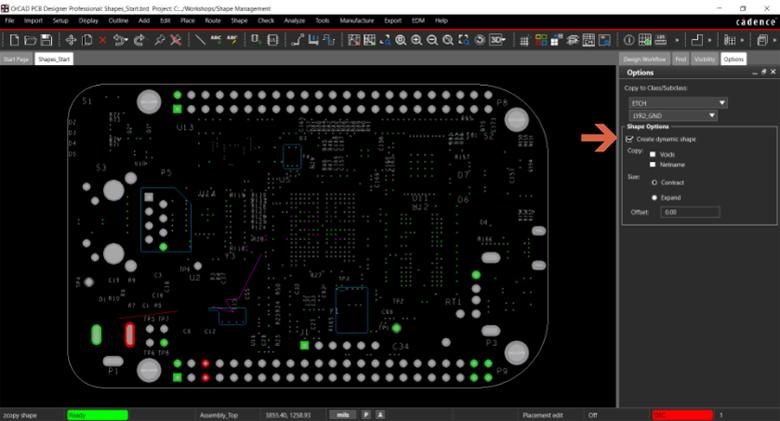Open the Analyze menu
Screen dimensions: 780x421
click(294, 21)
